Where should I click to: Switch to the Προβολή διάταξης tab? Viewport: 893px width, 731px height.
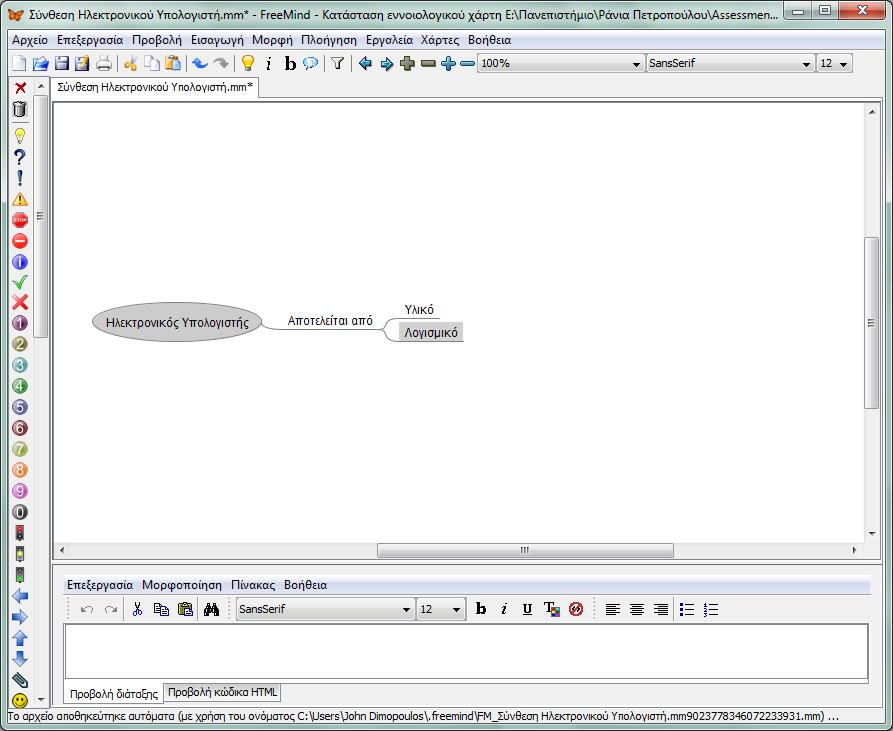[x=114, y=693]
